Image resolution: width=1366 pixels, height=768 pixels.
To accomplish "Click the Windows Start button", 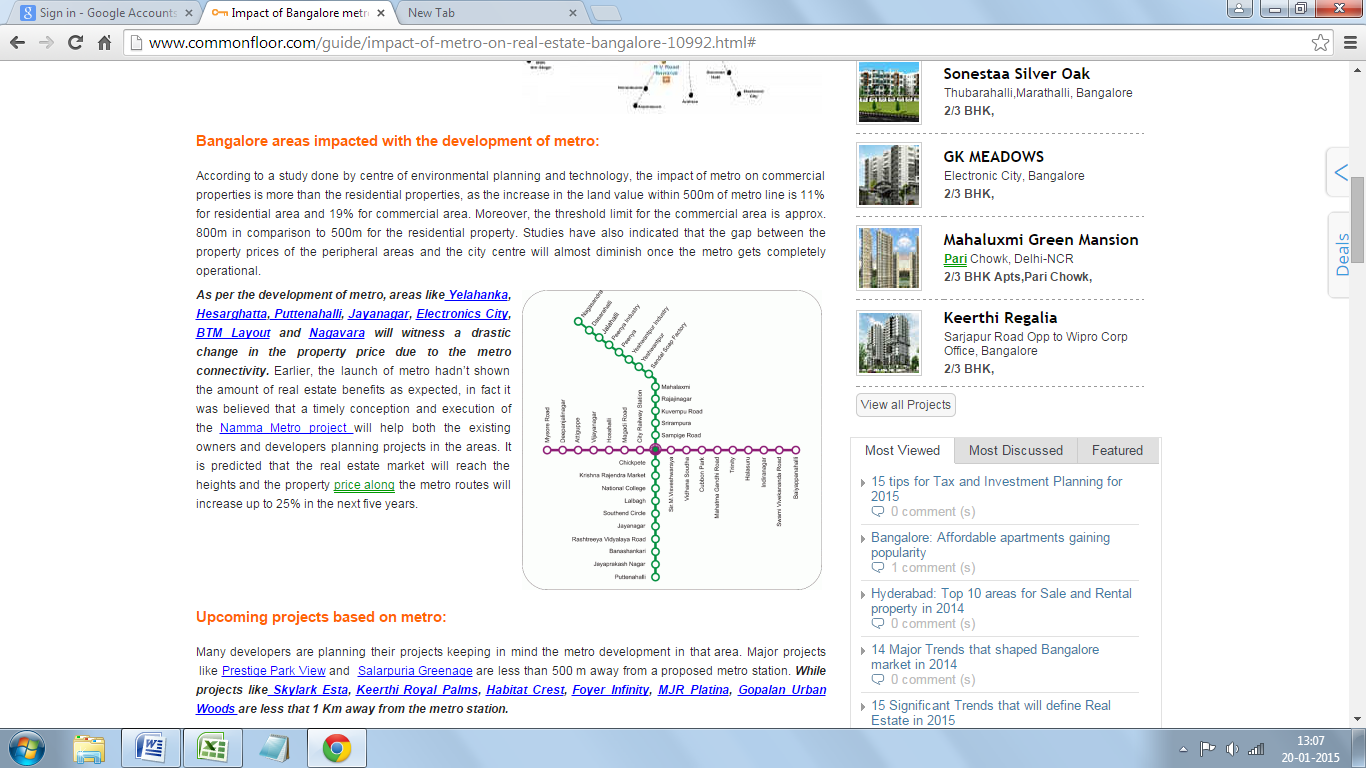I will (26, 748).
